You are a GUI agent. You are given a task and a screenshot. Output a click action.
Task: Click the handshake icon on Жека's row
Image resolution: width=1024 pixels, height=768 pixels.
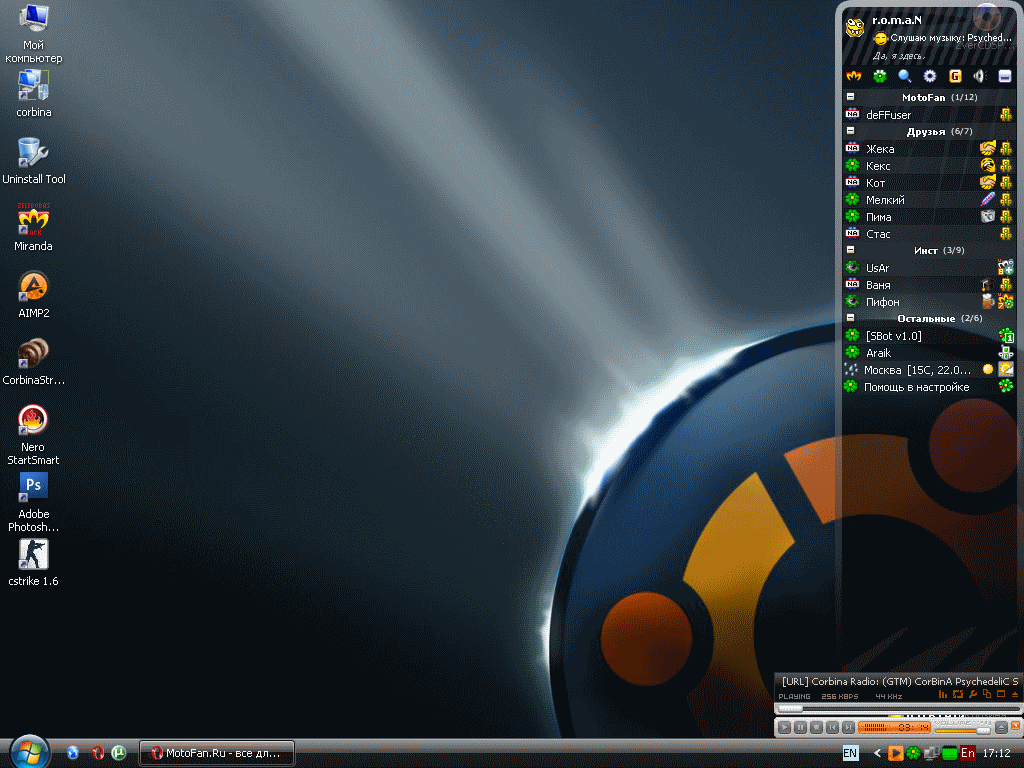[x=987, y=148]
